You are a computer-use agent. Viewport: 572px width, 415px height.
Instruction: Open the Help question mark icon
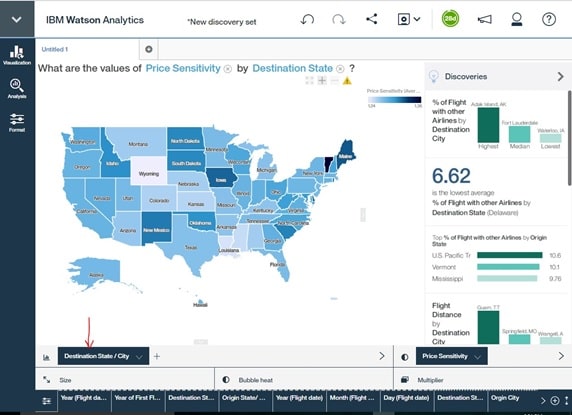tap(549, 19)
